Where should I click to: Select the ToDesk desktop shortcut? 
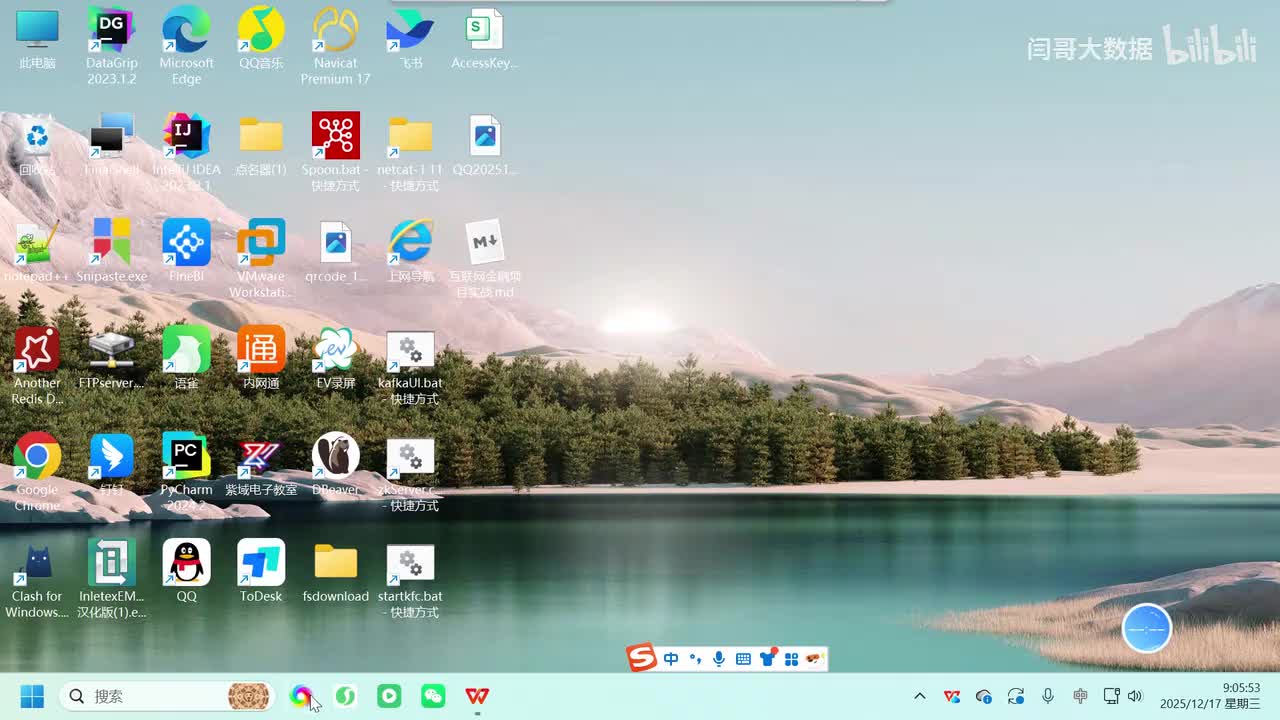tap(261, 572)
